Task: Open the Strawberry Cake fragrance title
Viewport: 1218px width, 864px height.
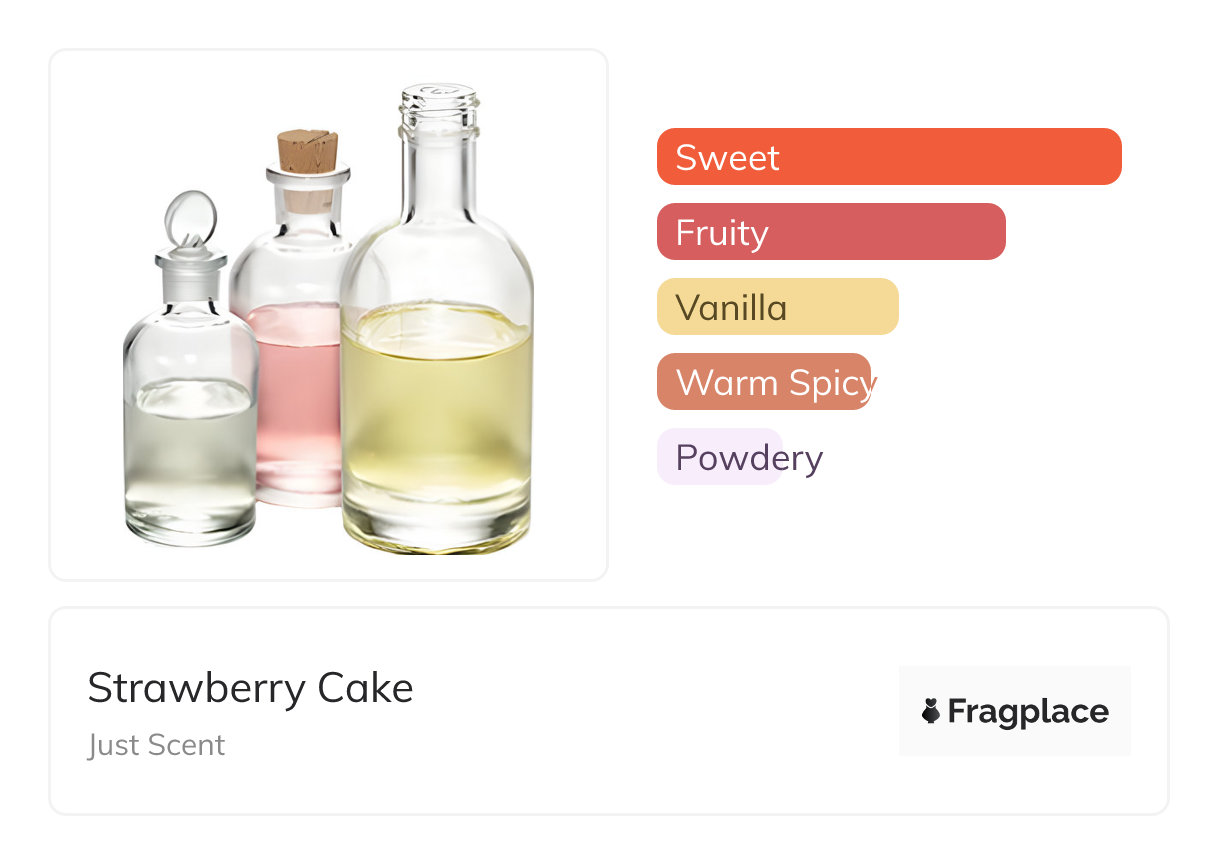Action: click(x=250, y=688)
